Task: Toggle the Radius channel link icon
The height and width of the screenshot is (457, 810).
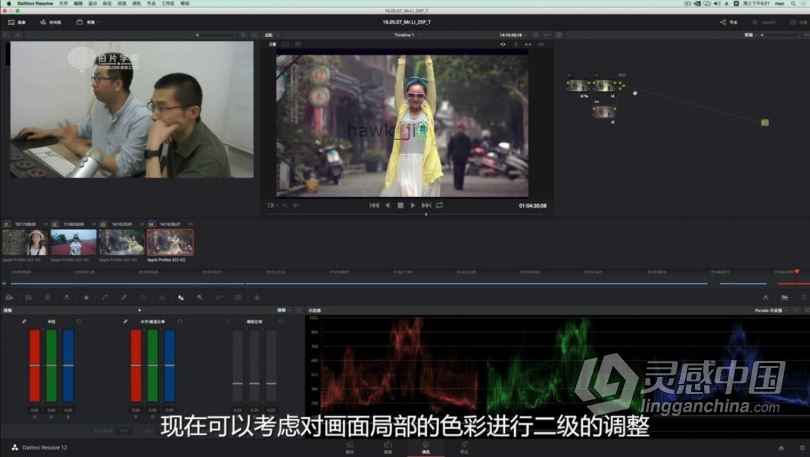Action: [24, 321]
